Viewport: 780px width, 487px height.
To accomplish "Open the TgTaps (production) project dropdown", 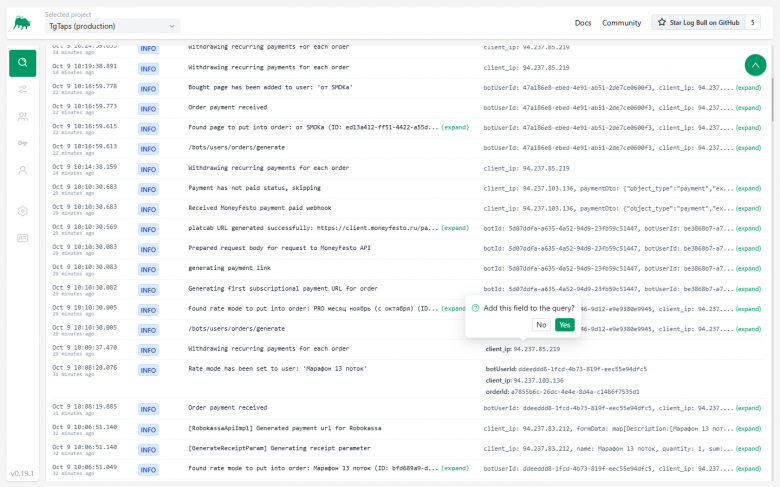I will pyautogui.click(x=112, y=26).
